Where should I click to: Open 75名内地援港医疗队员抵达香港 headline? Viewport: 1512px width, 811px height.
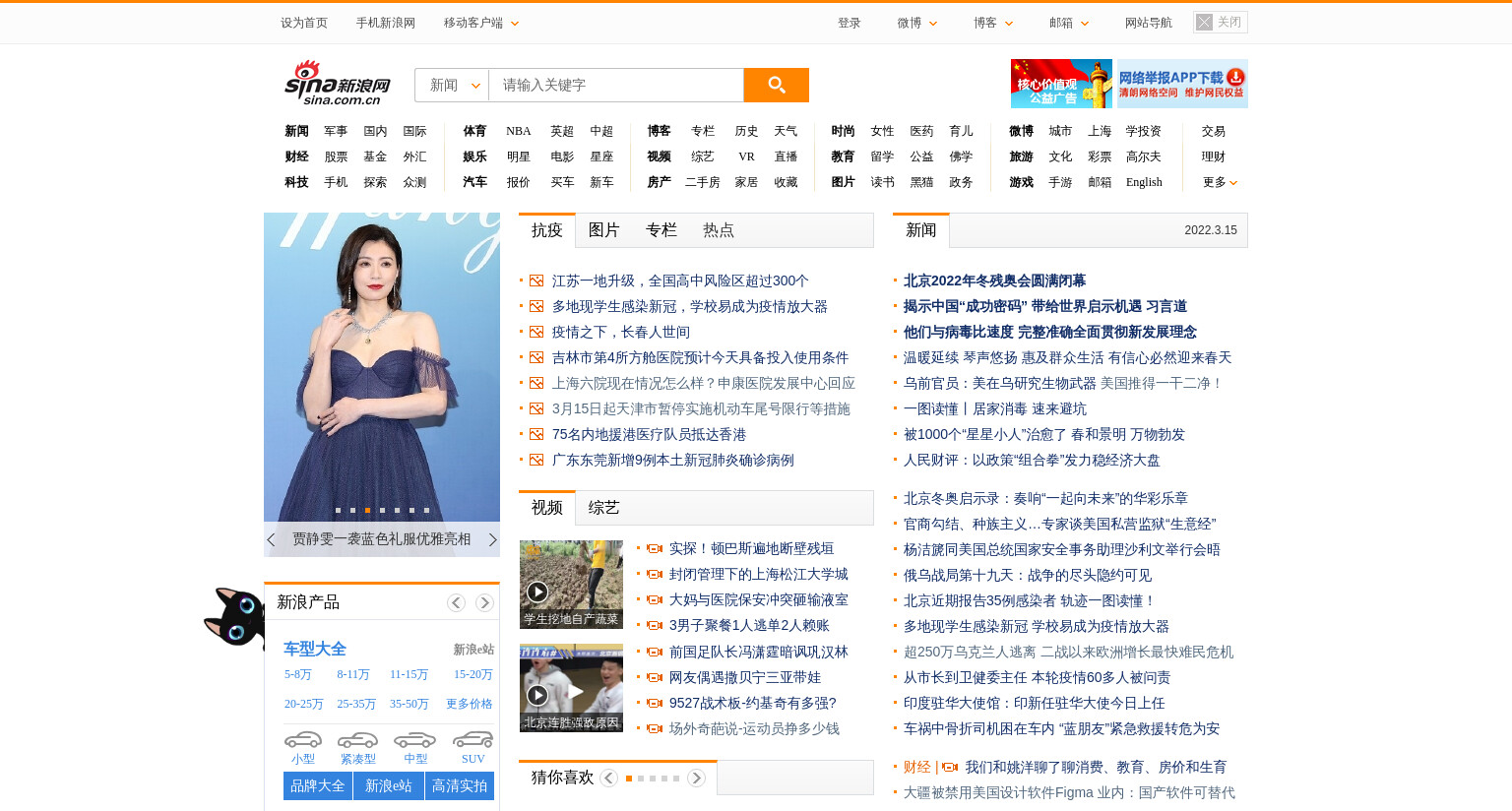[649, 434]
